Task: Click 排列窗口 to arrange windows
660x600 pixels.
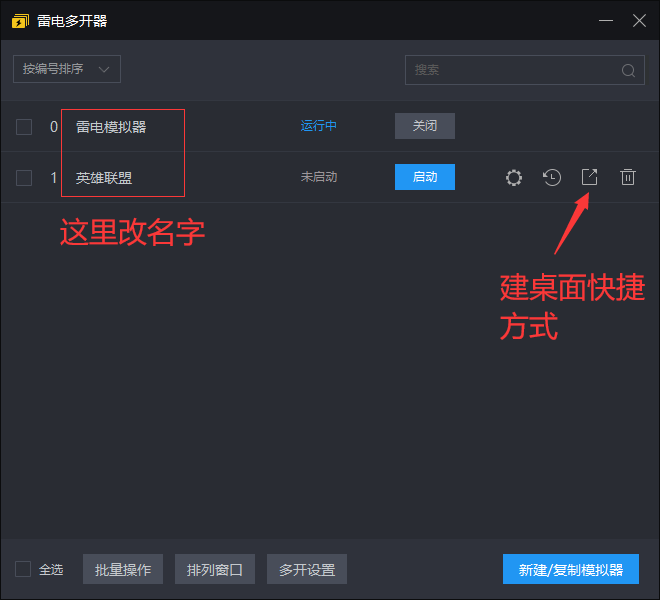Action: pyautogui.click(x=215, y=569)
